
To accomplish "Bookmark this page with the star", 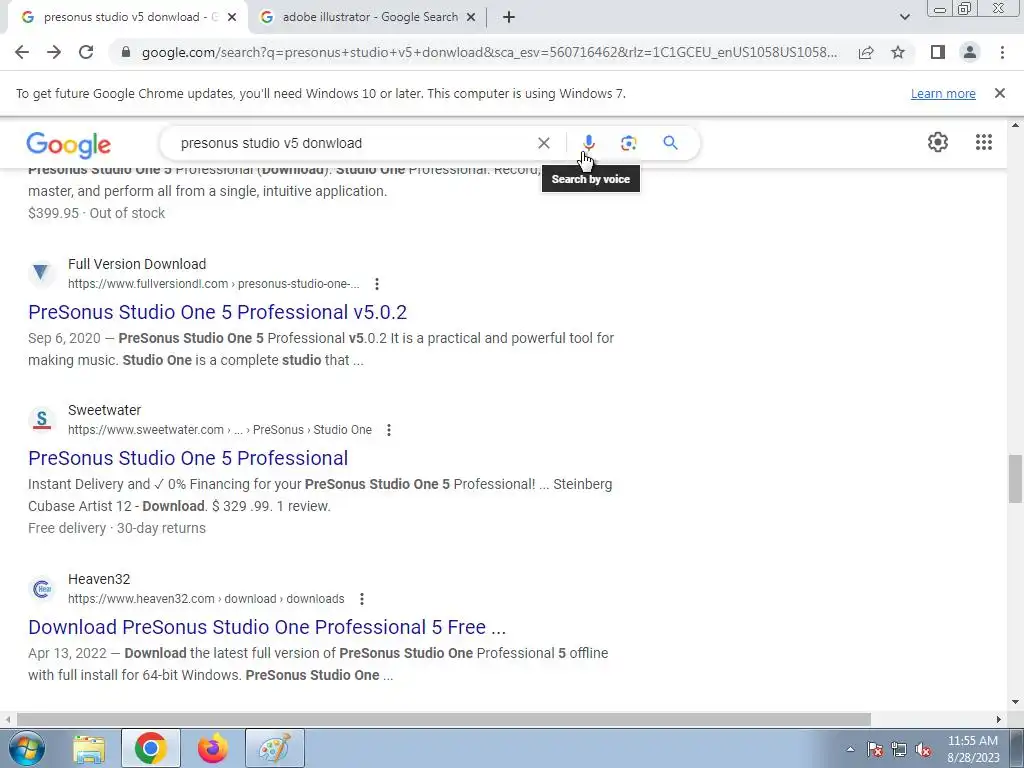I will click(x=898, y=52).
